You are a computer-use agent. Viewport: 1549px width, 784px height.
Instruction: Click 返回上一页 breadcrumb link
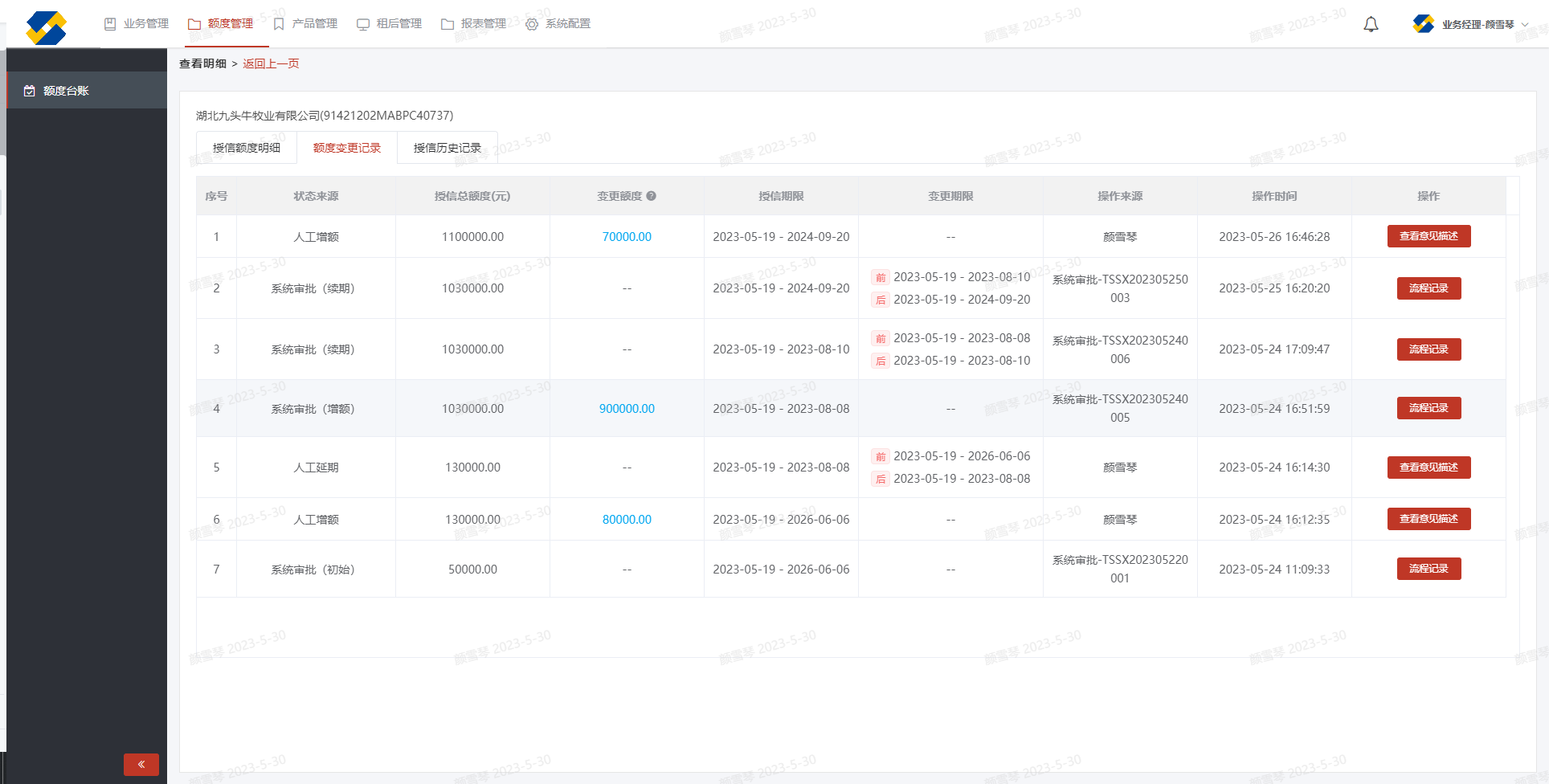pos(271,63)
